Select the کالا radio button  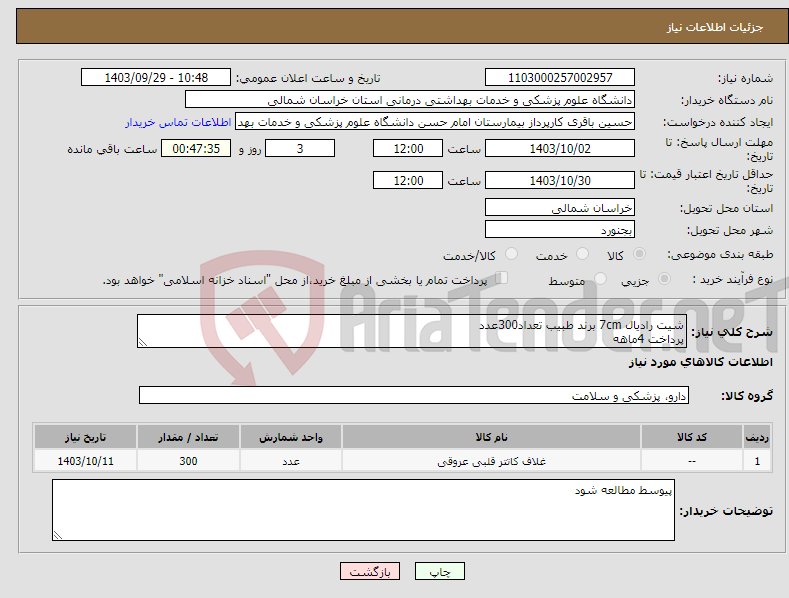coord(640,254)
